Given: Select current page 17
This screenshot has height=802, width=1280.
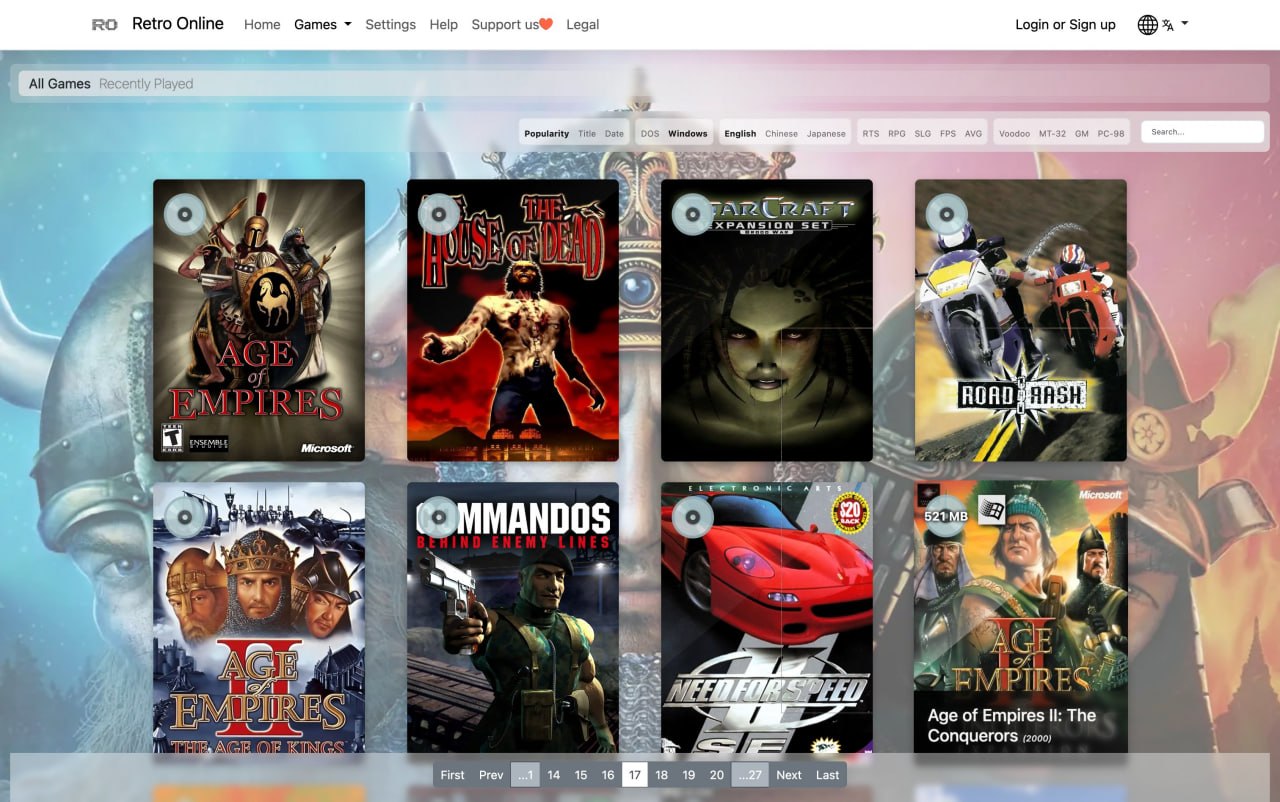Looking at the screenshot, I should click(x=635, y=775).
